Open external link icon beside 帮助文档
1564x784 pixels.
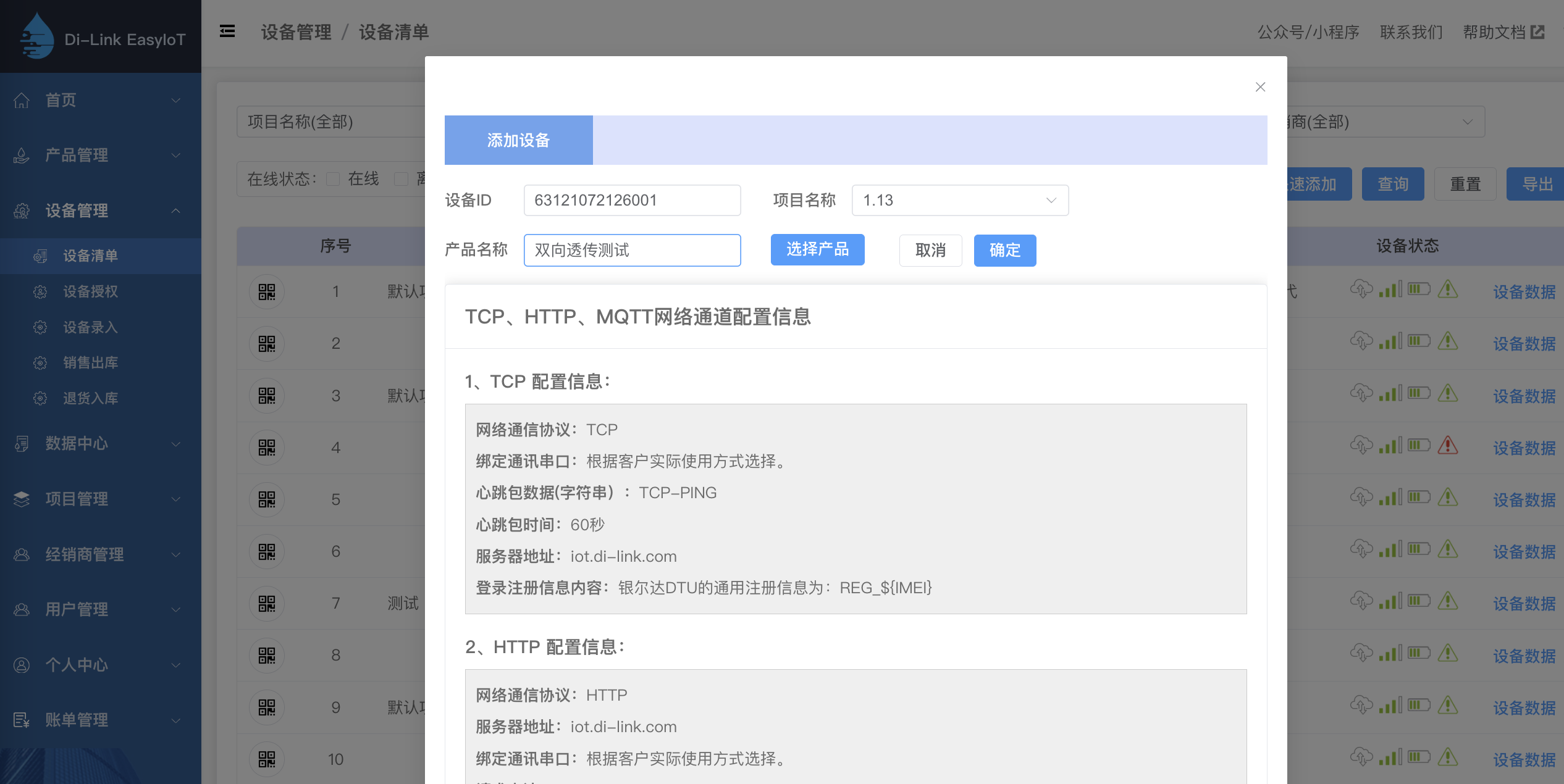1538,32
